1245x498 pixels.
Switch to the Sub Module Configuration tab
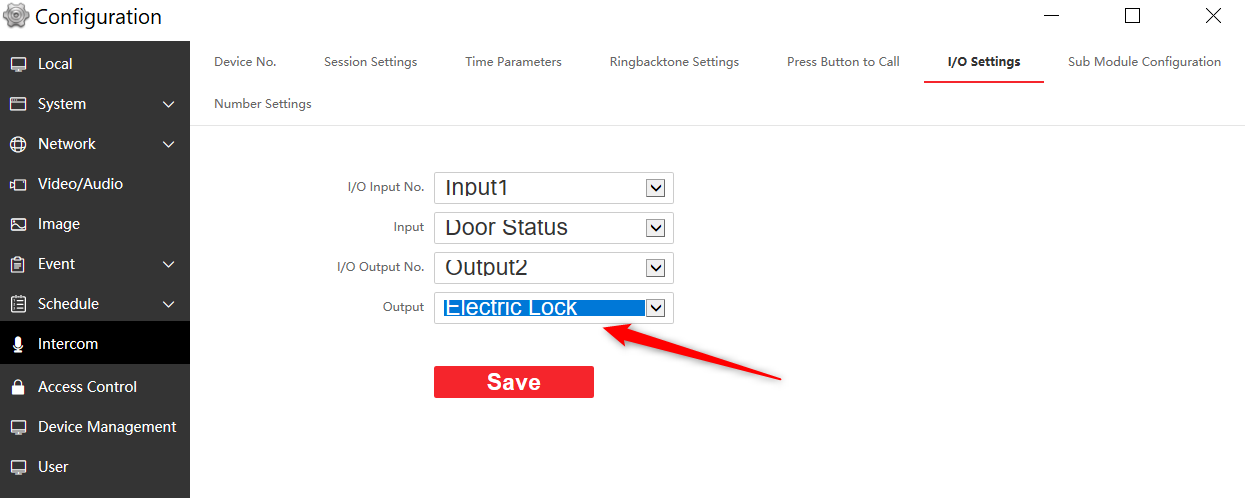pyautogui.click(x=1144, y=62)
